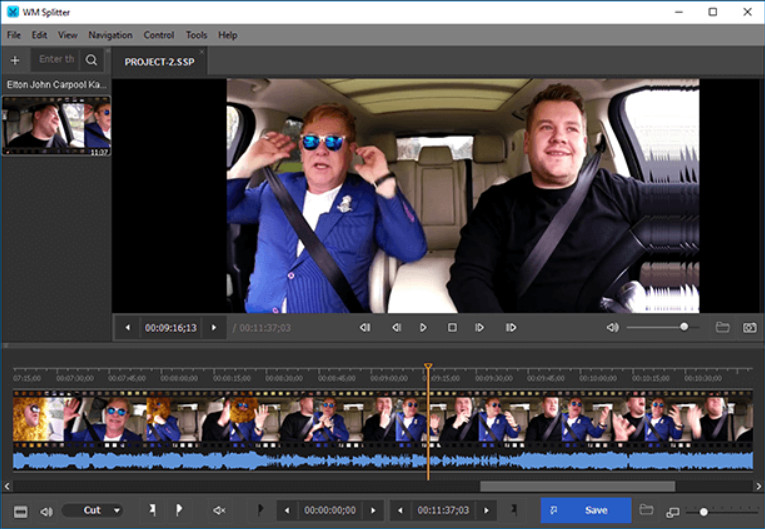Click the timeline playhead marker
This screenshot has width=765, height=529.
(428, 366)
